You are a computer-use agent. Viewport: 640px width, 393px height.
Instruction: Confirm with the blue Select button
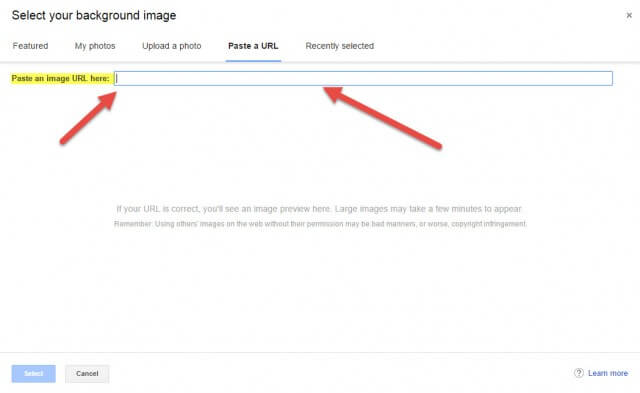click(33, 373)
